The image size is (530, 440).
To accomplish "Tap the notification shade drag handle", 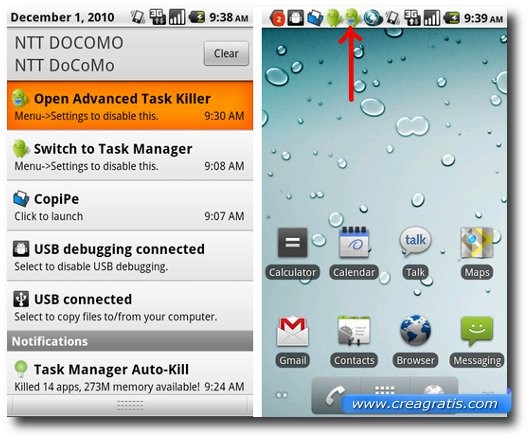I will pos(130,405).
